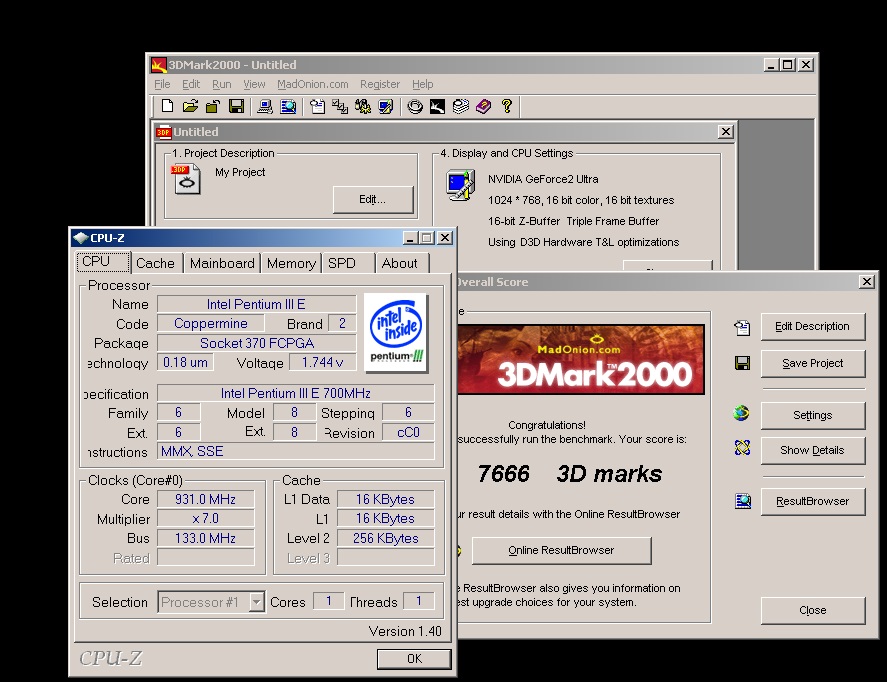887x682 pixels.
Task: Click the Show Details button
Action: pos(812,451)
